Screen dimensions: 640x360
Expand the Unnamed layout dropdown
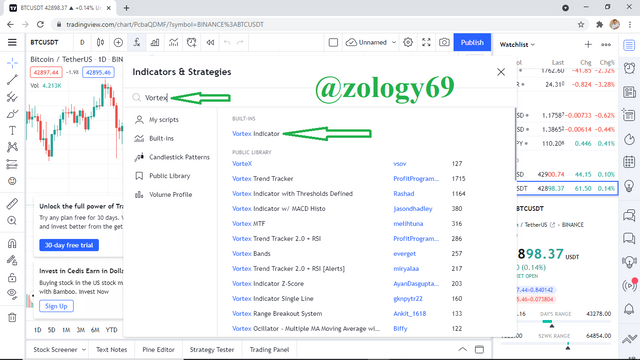pyautogui.click(x=394, y=42)
